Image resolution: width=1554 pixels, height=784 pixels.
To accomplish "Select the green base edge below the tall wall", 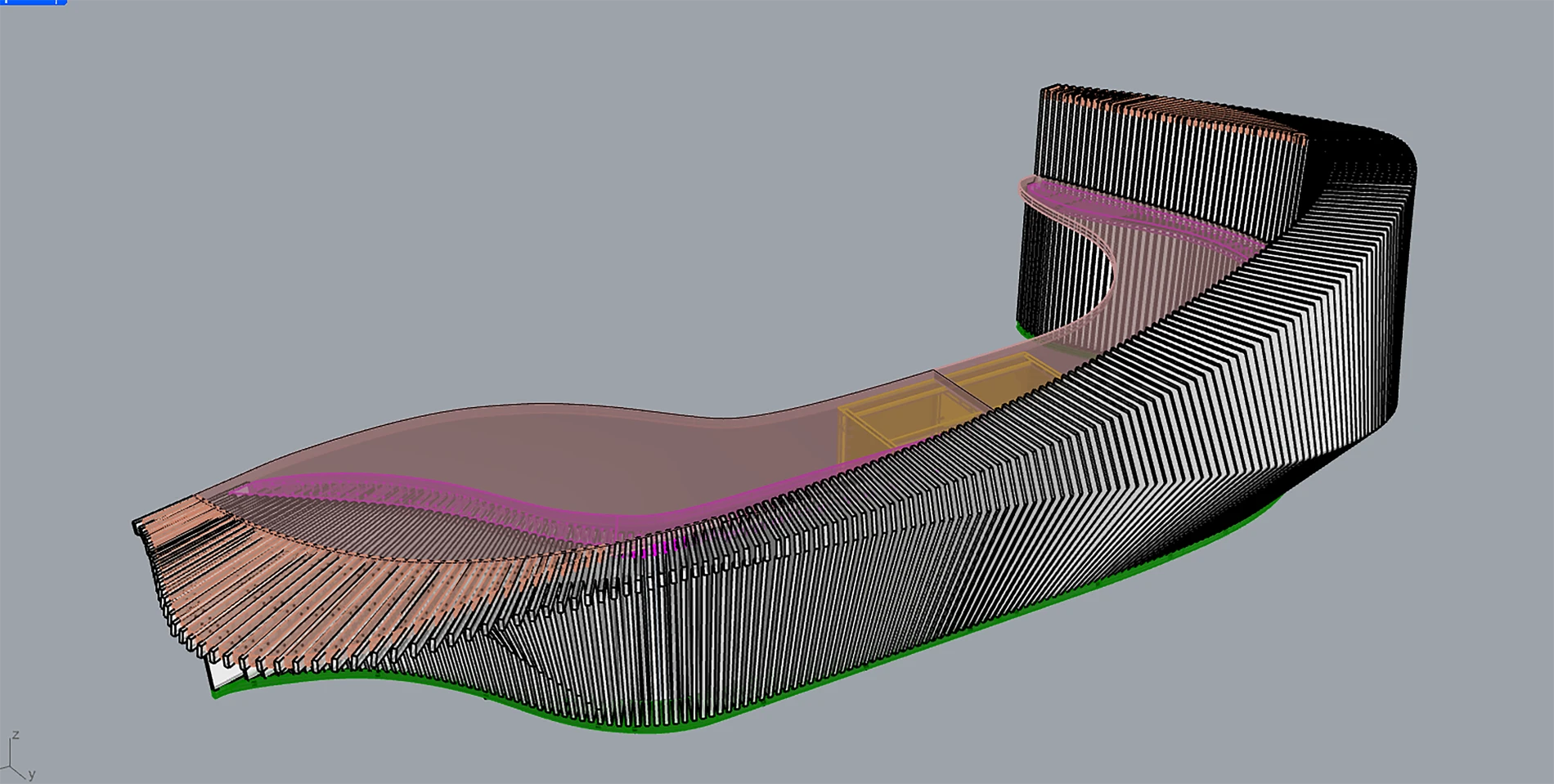I will (1023, 330).
